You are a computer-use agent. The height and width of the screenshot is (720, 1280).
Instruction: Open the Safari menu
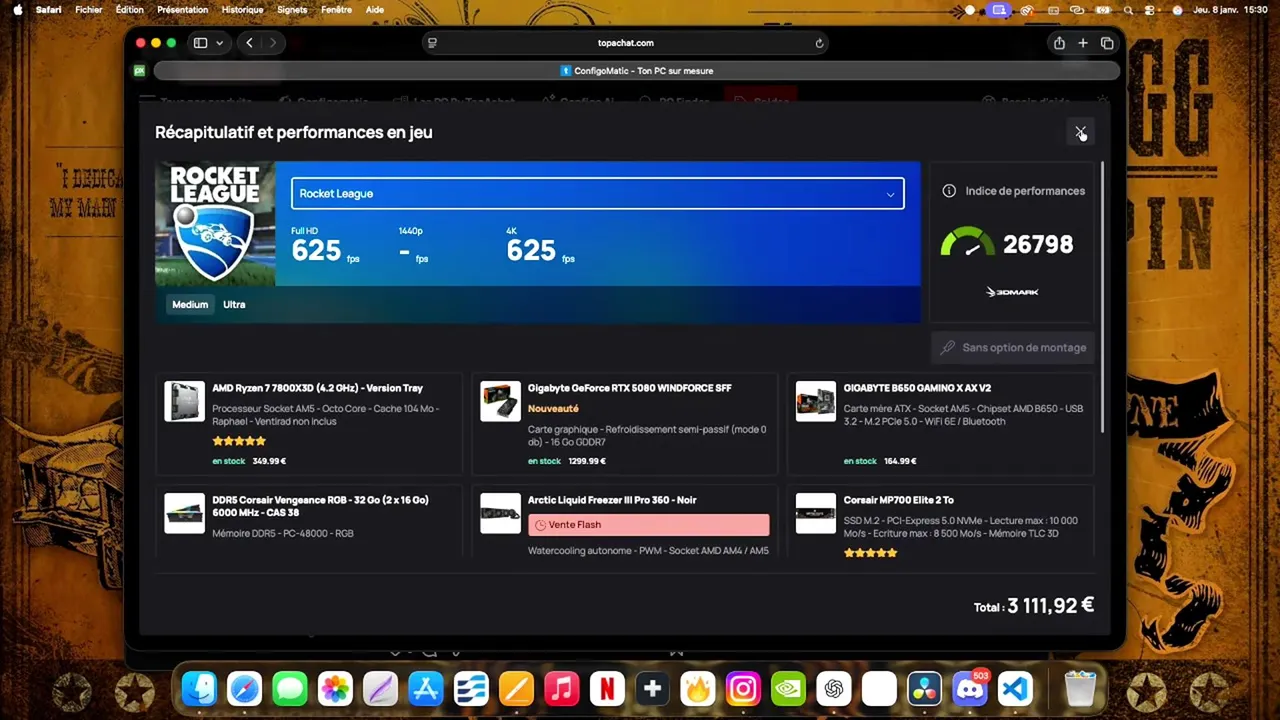(x=48, y=10)
